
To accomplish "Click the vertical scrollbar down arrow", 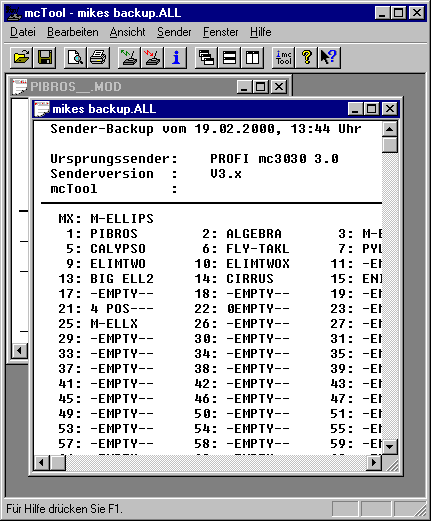I will 390,446.
